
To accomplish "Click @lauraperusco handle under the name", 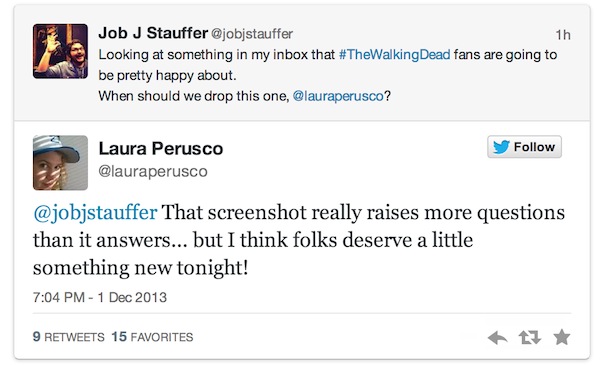I will click(x=153, y=171).
